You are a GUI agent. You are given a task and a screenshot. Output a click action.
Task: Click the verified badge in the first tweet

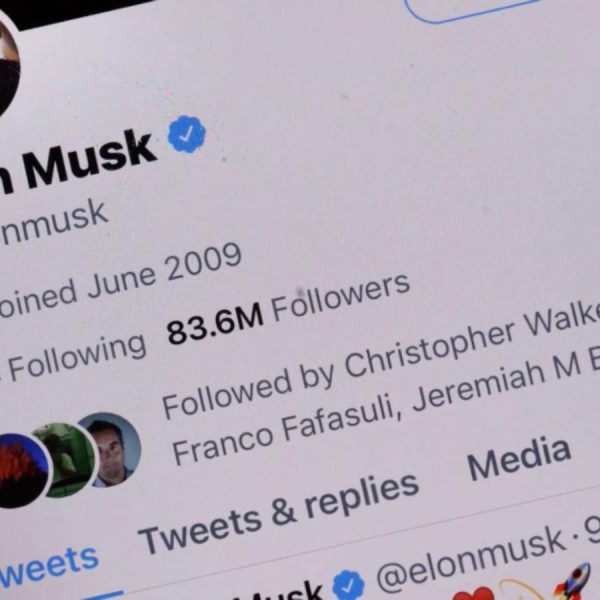click(x=348, y=585)
